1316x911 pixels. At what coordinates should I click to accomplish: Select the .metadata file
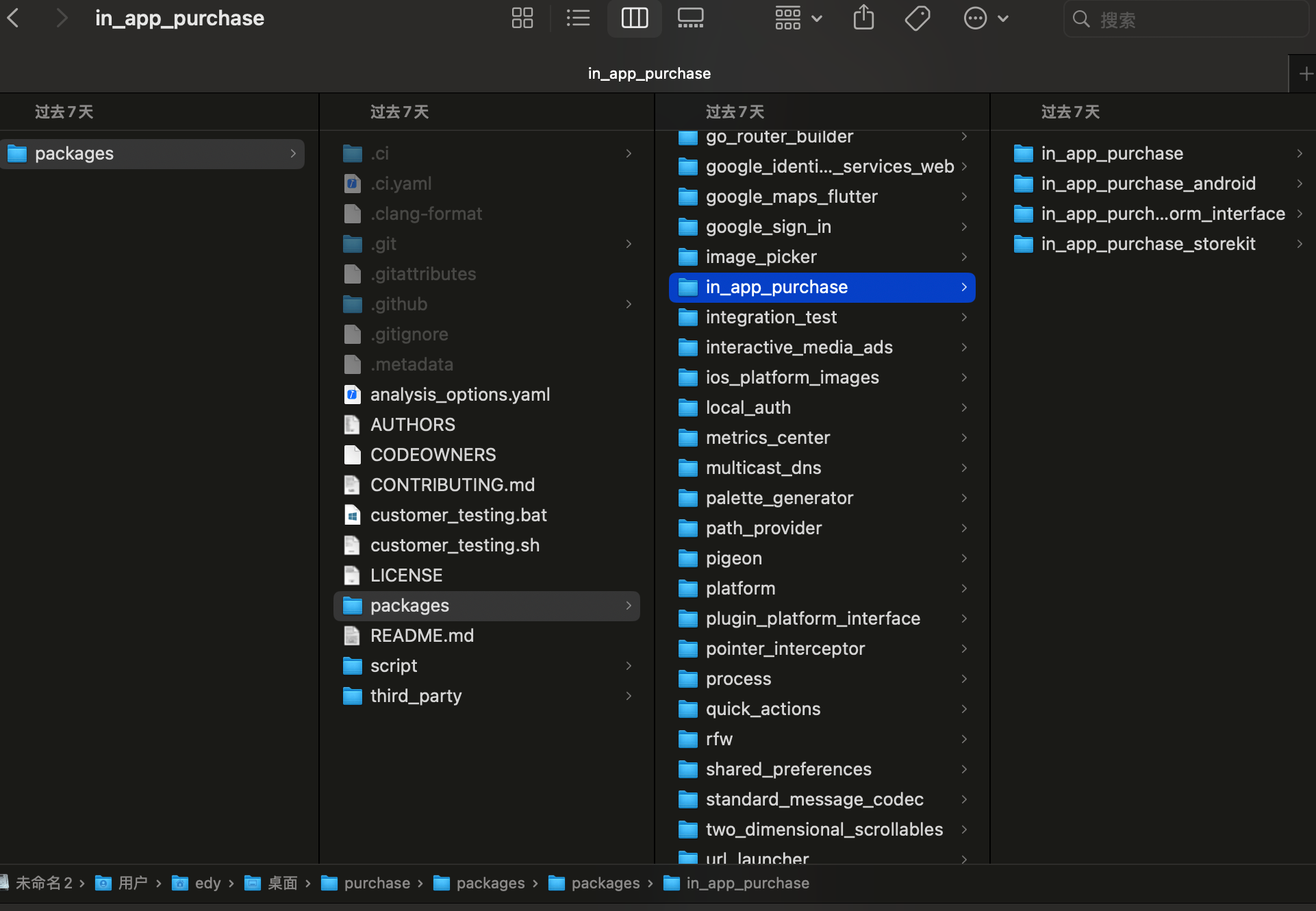click(x=487, y=364)
